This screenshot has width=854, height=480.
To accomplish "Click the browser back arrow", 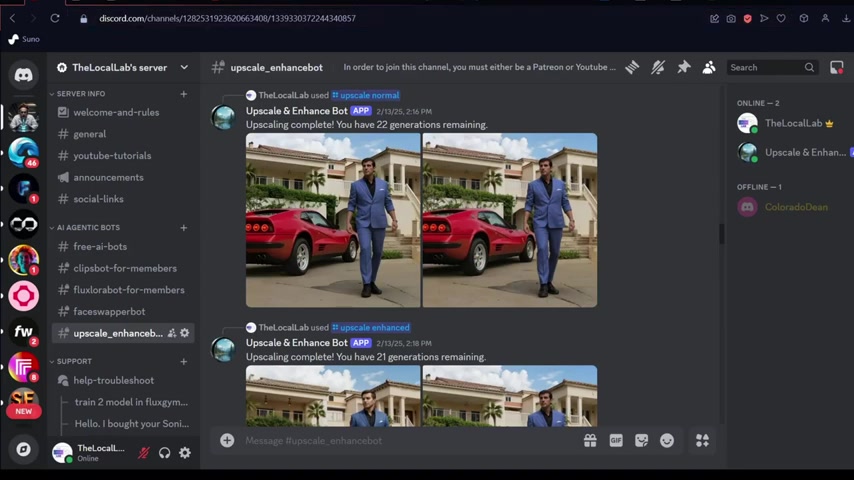I will [13, 18].
